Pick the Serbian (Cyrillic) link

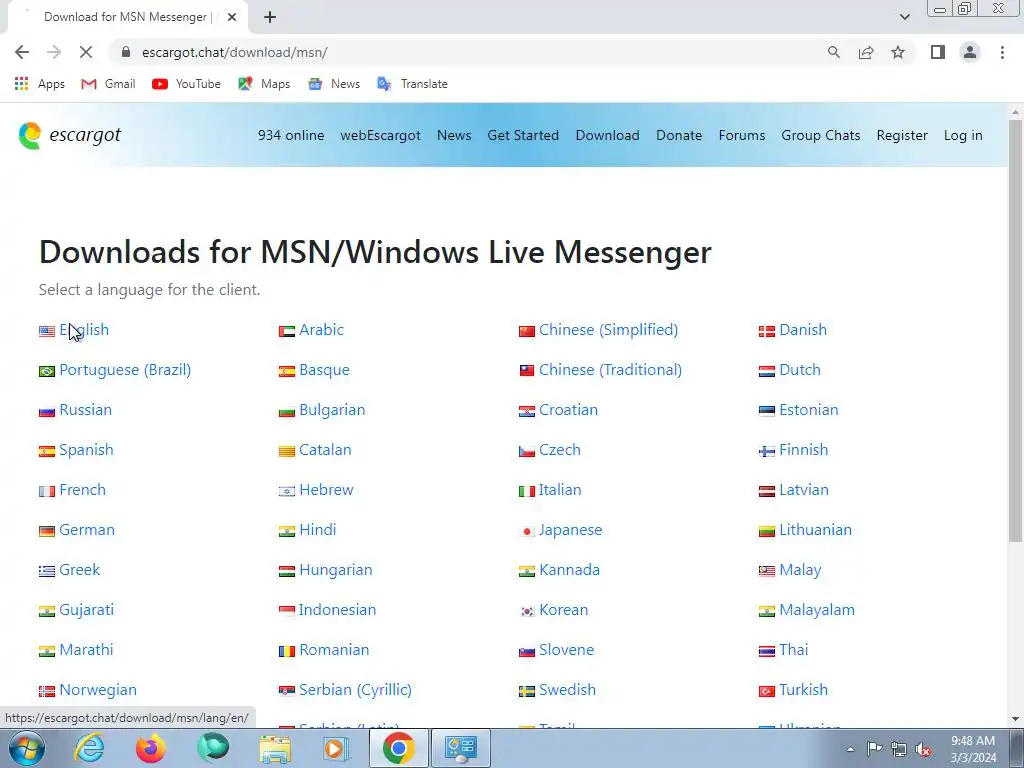point(355,690)
